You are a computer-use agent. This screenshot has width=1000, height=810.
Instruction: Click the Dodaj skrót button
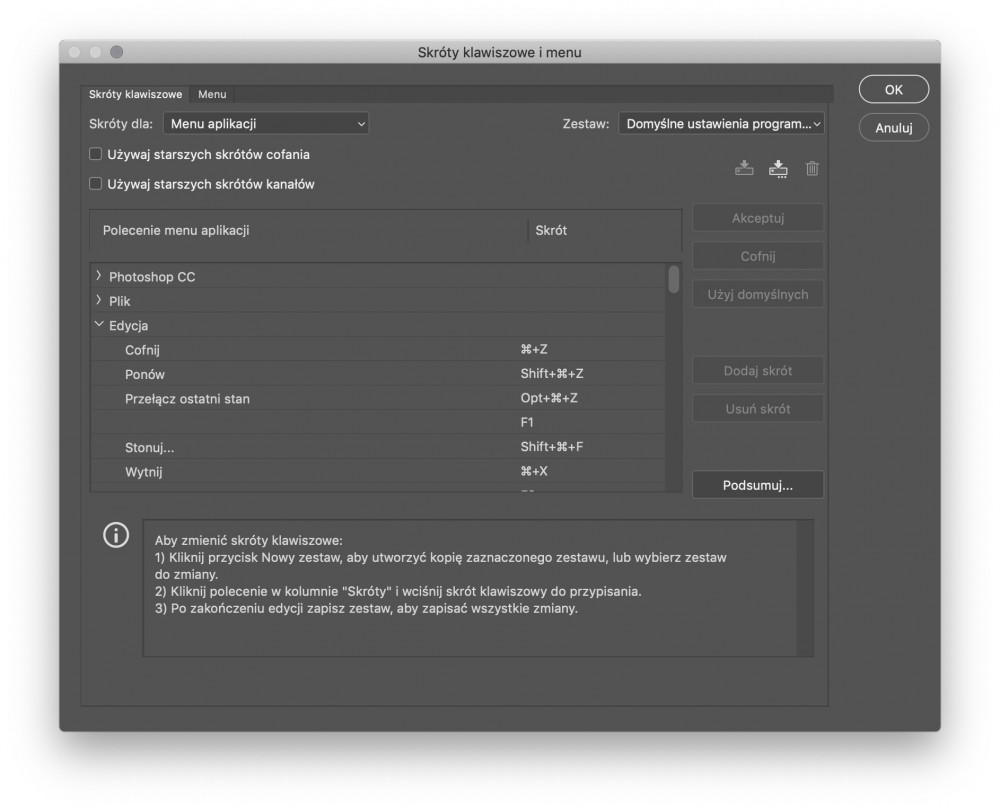click(x=758, y=371)
